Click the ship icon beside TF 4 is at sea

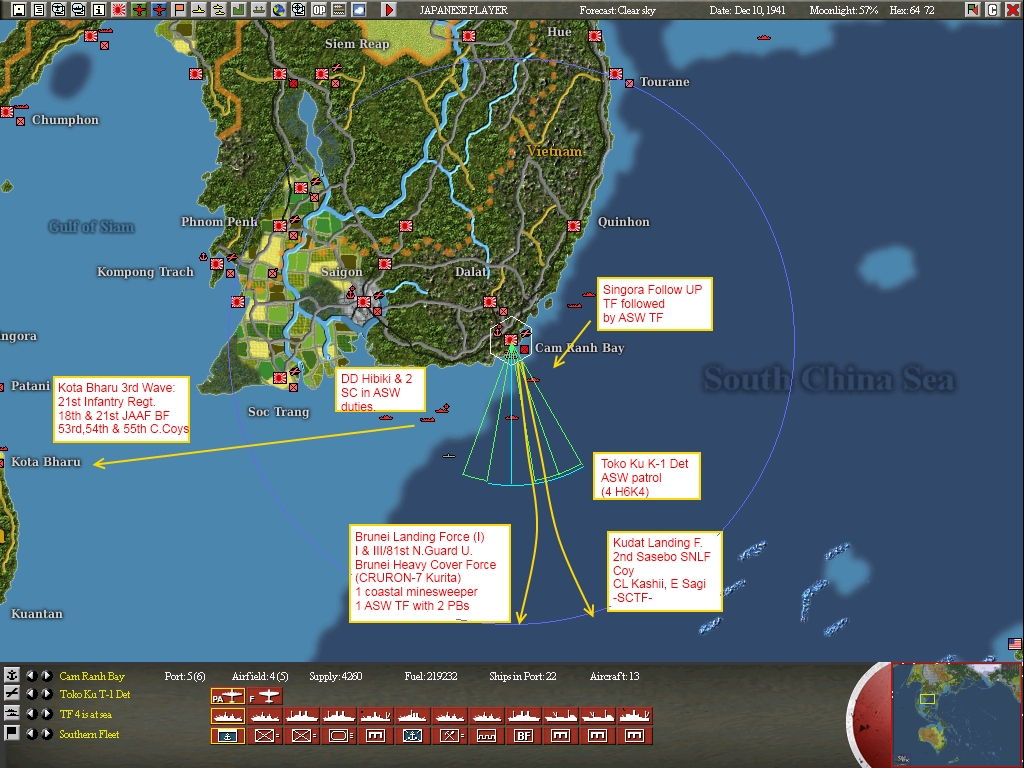(x=12, y=713)
